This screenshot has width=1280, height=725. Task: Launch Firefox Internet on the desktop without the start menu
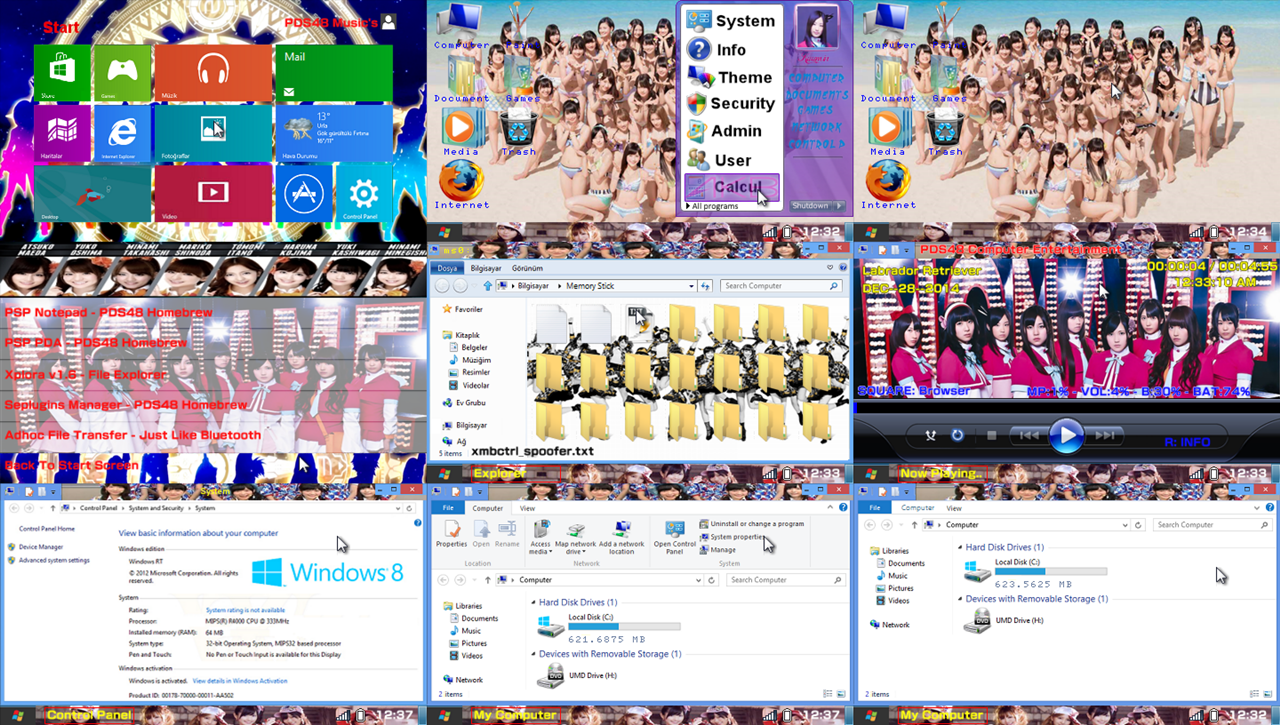889,185
